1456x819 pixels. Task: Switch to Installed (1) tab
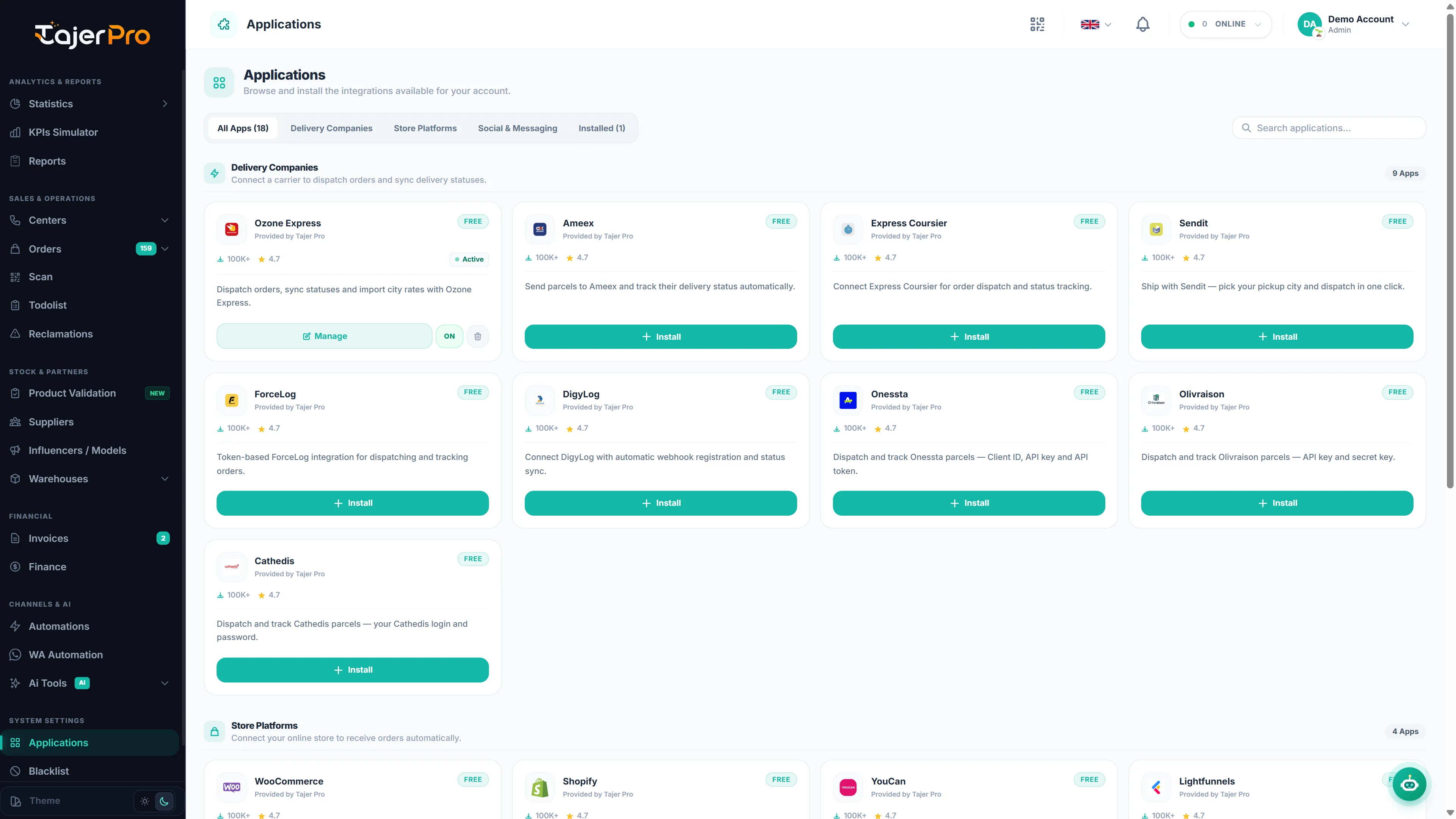[601, 128]
